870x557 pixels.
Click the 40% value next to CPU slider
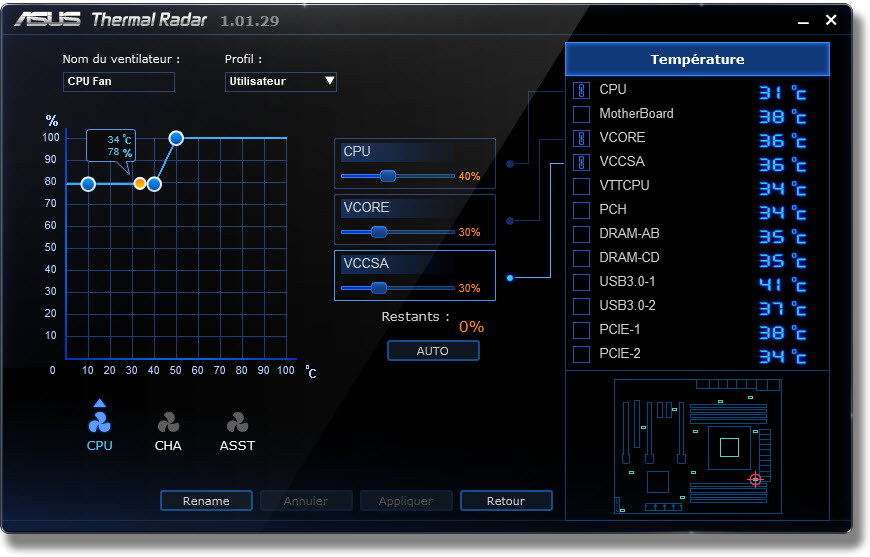(x=469, y=176)
